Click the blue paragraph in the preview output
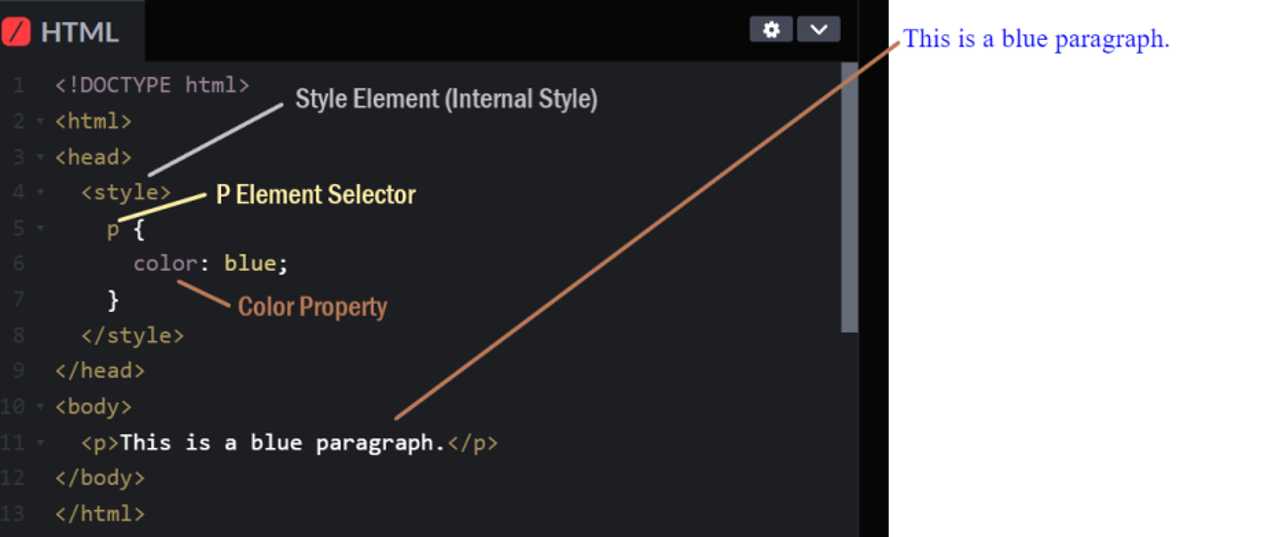 point(1036,40)
